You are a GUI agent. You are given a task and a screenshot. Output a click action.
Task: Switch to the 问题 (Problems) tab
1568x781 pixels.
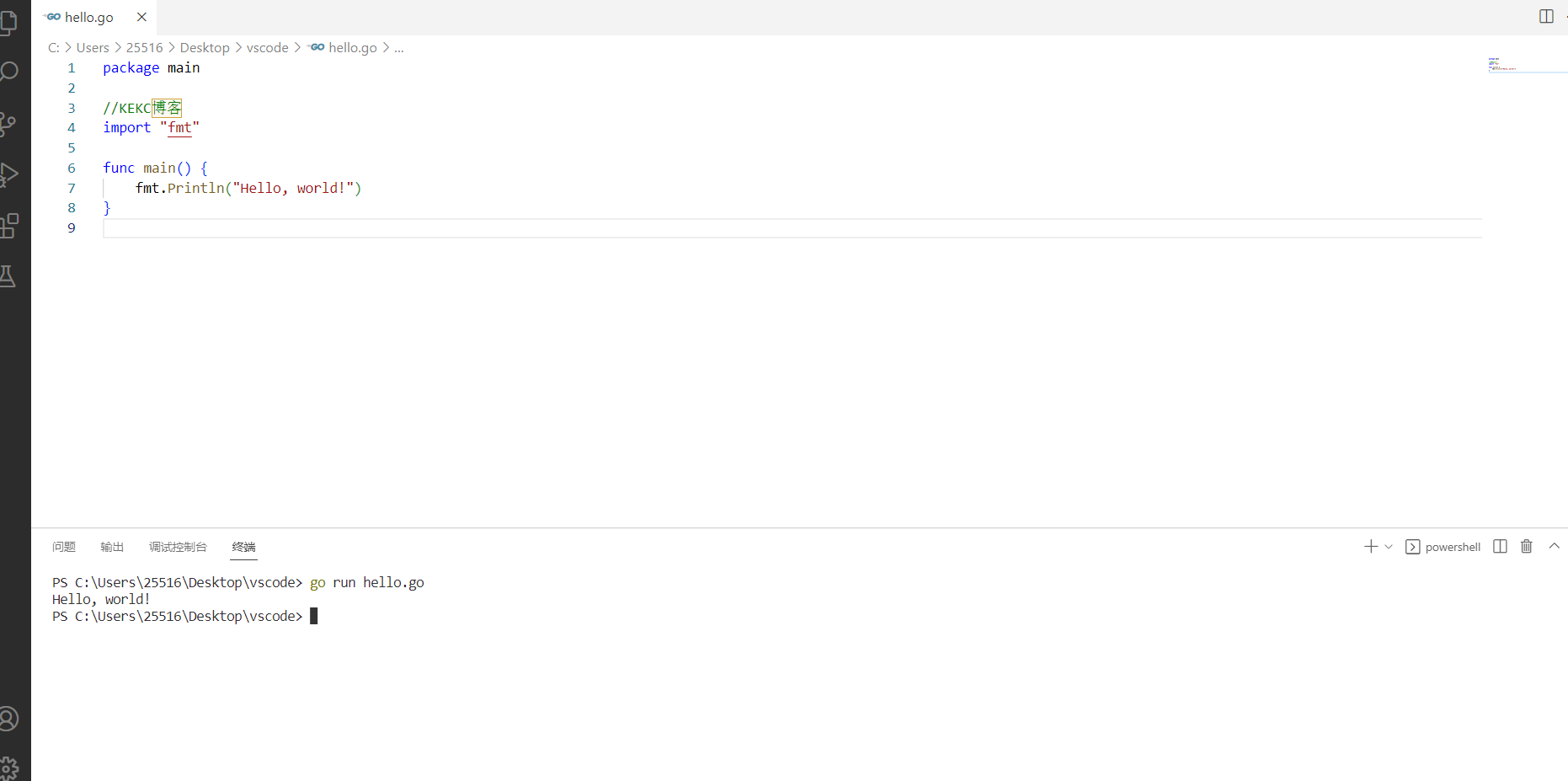tap(64, 547)
